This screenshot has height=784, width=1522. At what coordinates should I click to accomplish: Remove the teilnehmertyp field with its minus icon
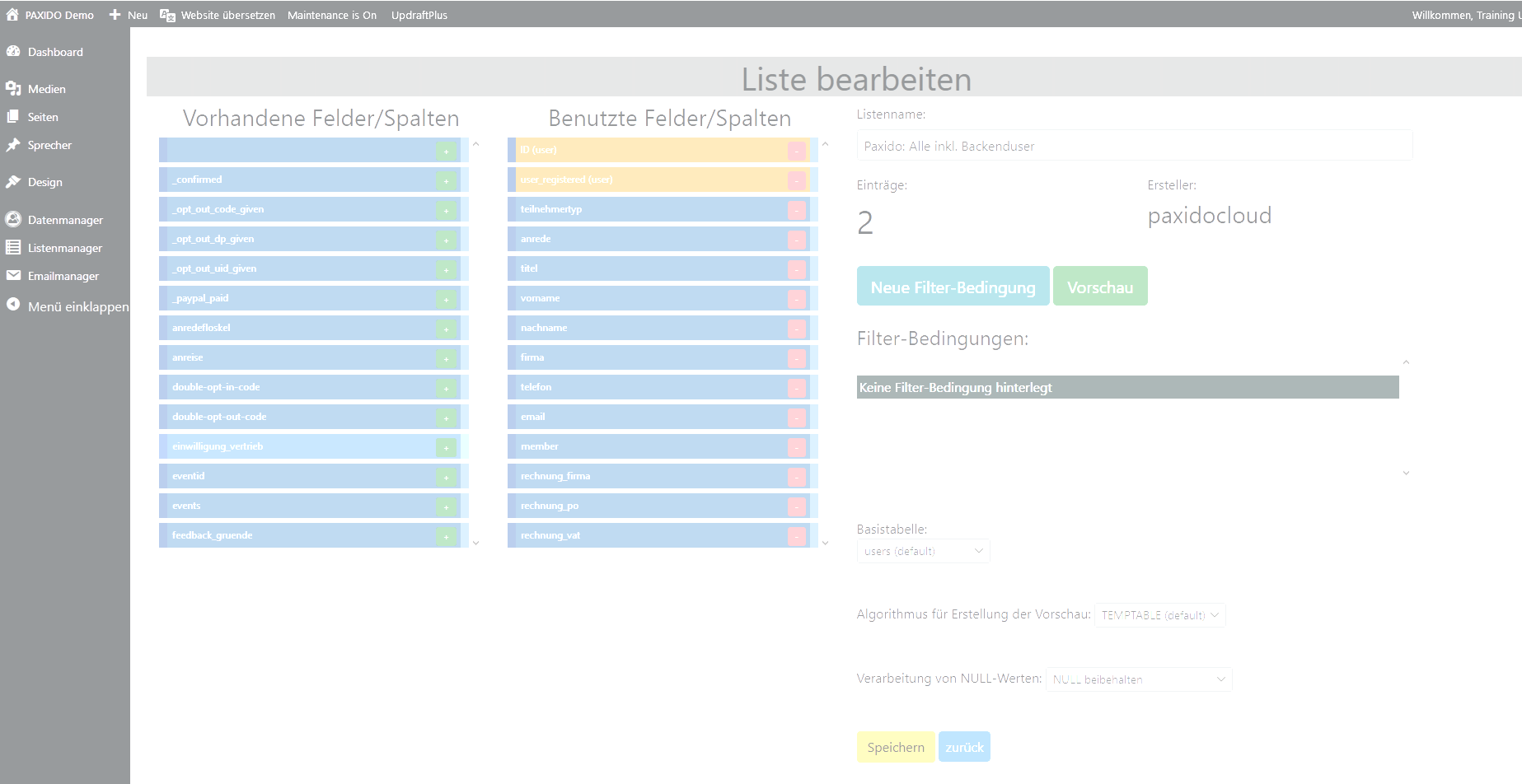(x=796, y=210)
